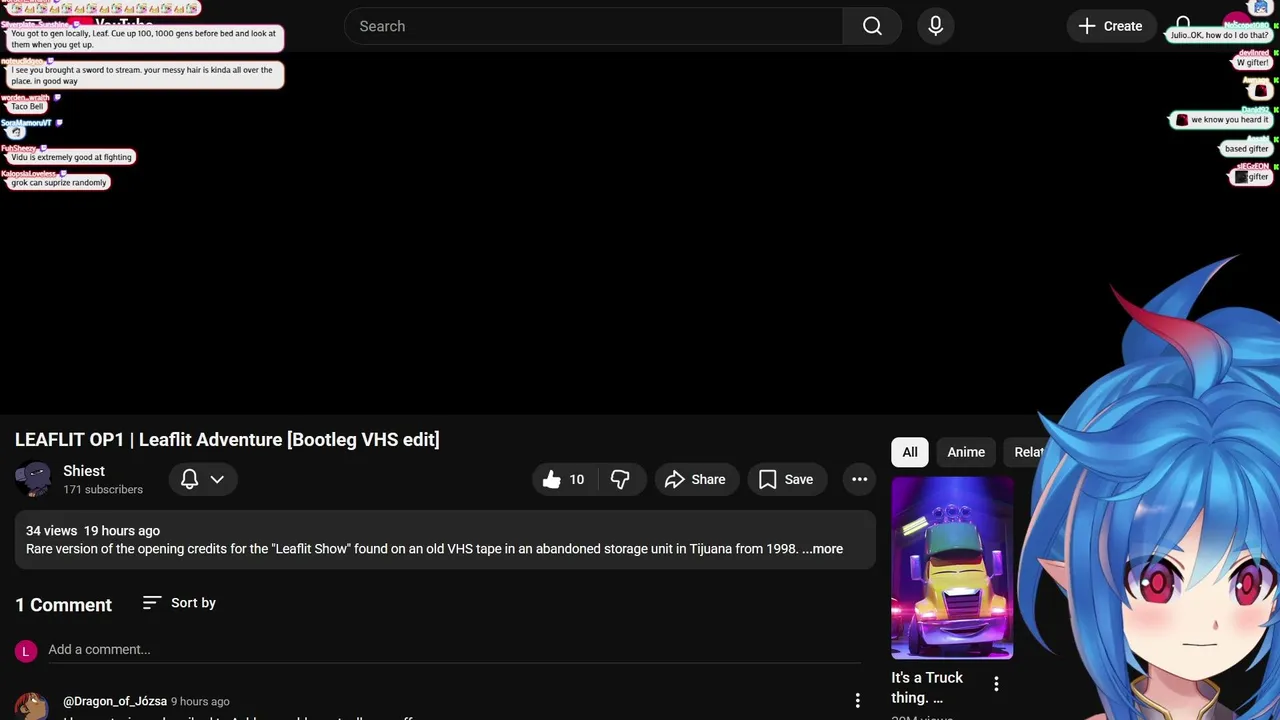Save the video to a playlist
The height and width of the screenshot is (720, 1280).
[x=786, y=480]
